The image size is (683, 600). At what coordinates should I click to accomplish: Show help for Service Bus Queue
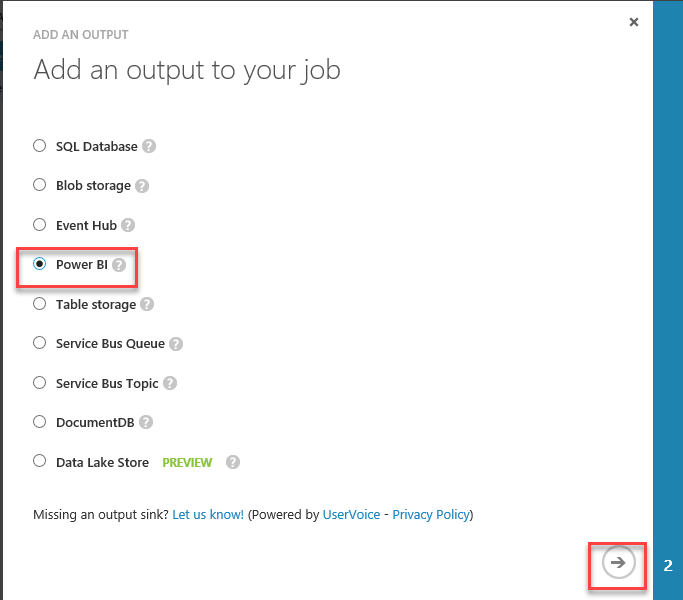(176, 344)
